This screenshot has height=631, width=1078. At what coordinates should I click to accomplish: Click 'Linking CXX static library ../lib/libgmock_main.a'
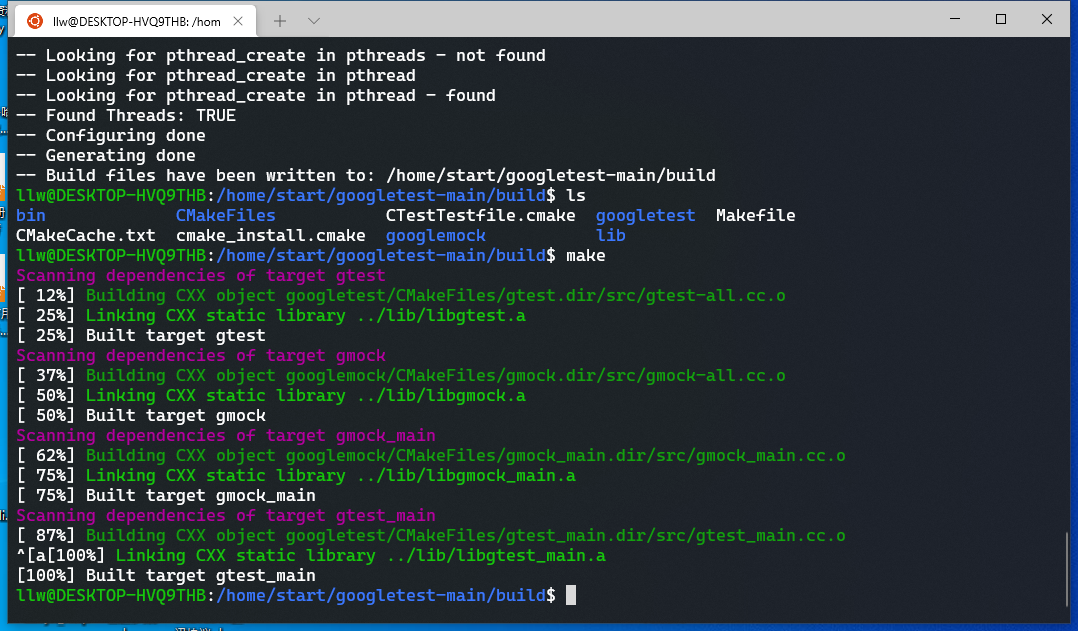point(331,475)
